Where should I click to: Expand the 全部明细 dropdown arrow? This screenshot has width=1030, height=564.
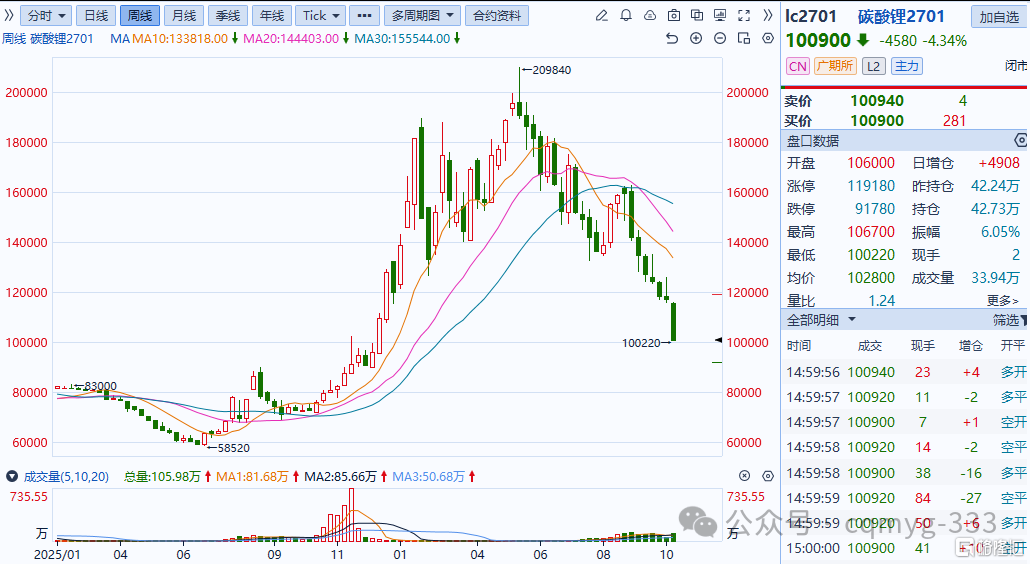852,320
